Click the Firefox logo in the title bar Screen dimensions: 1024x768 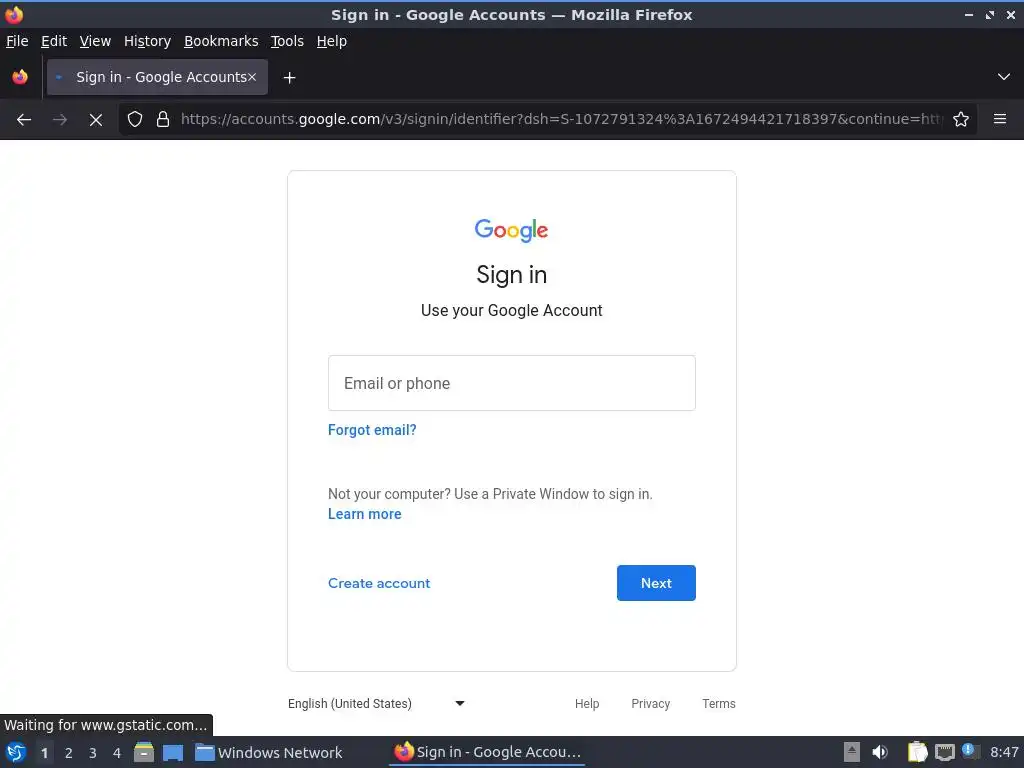[x=14, y=14]
